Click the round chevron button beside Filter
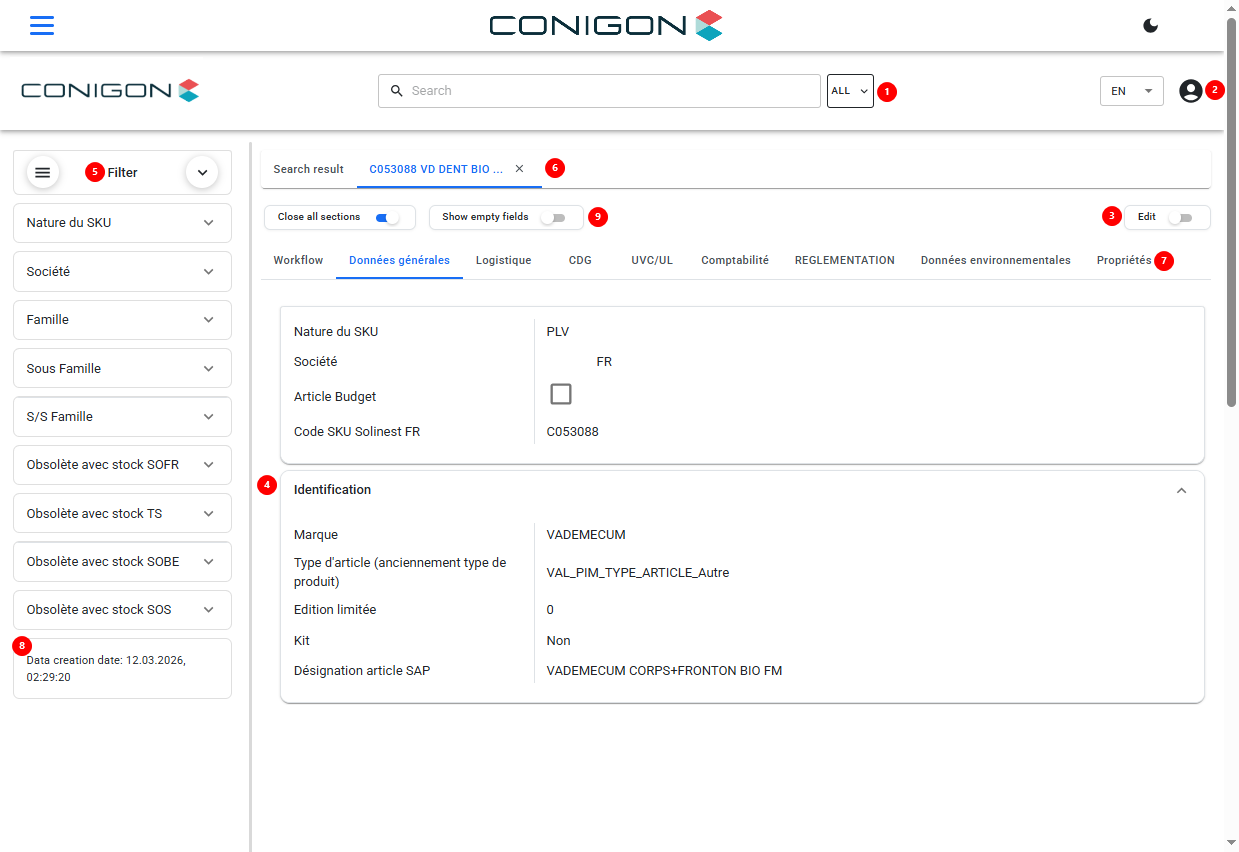 [202, 173]
